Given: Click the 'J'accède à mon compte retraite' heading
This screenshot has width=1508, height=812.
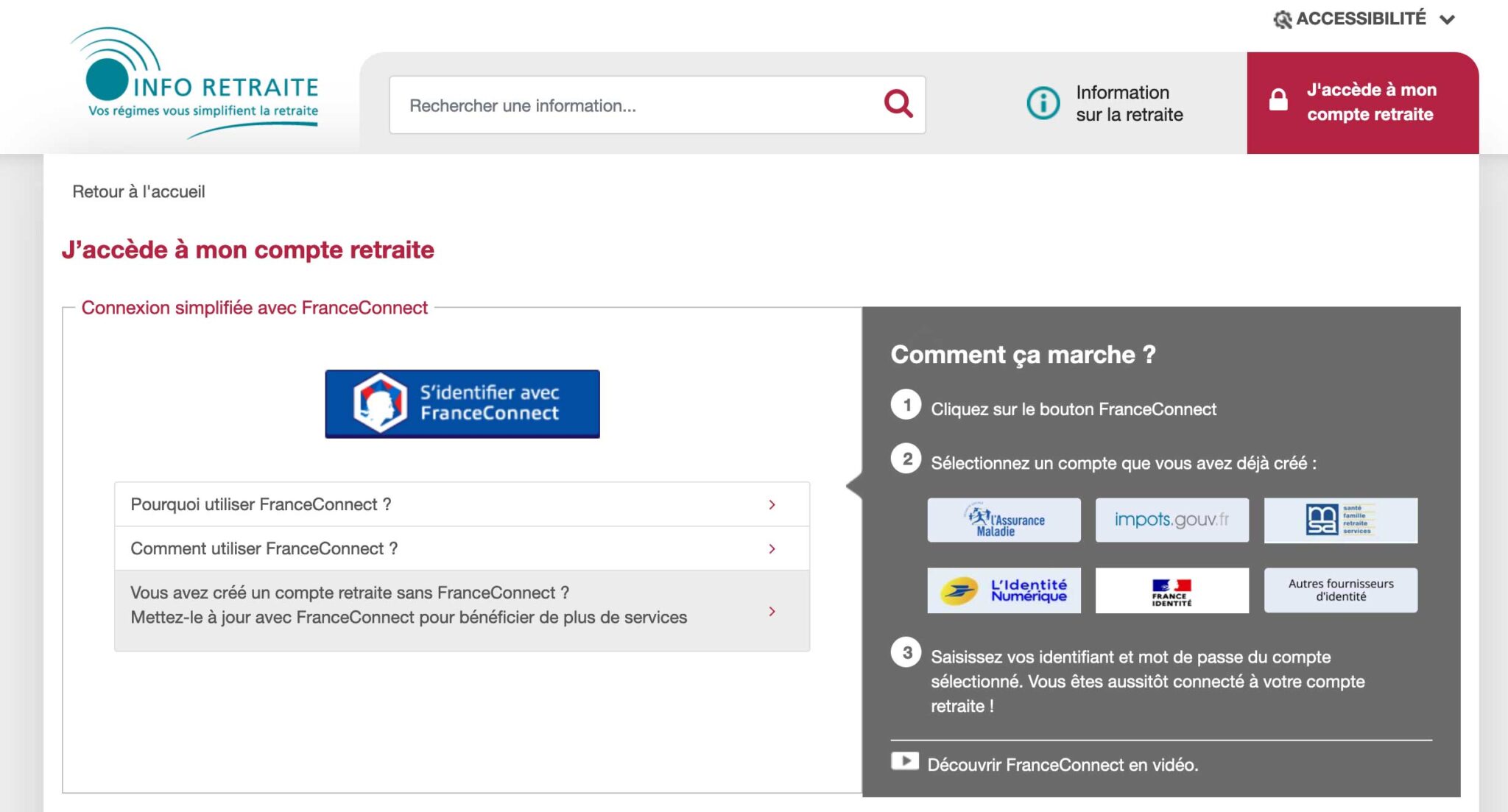Looking at the screenshot, I should click(x=248, y=250).
